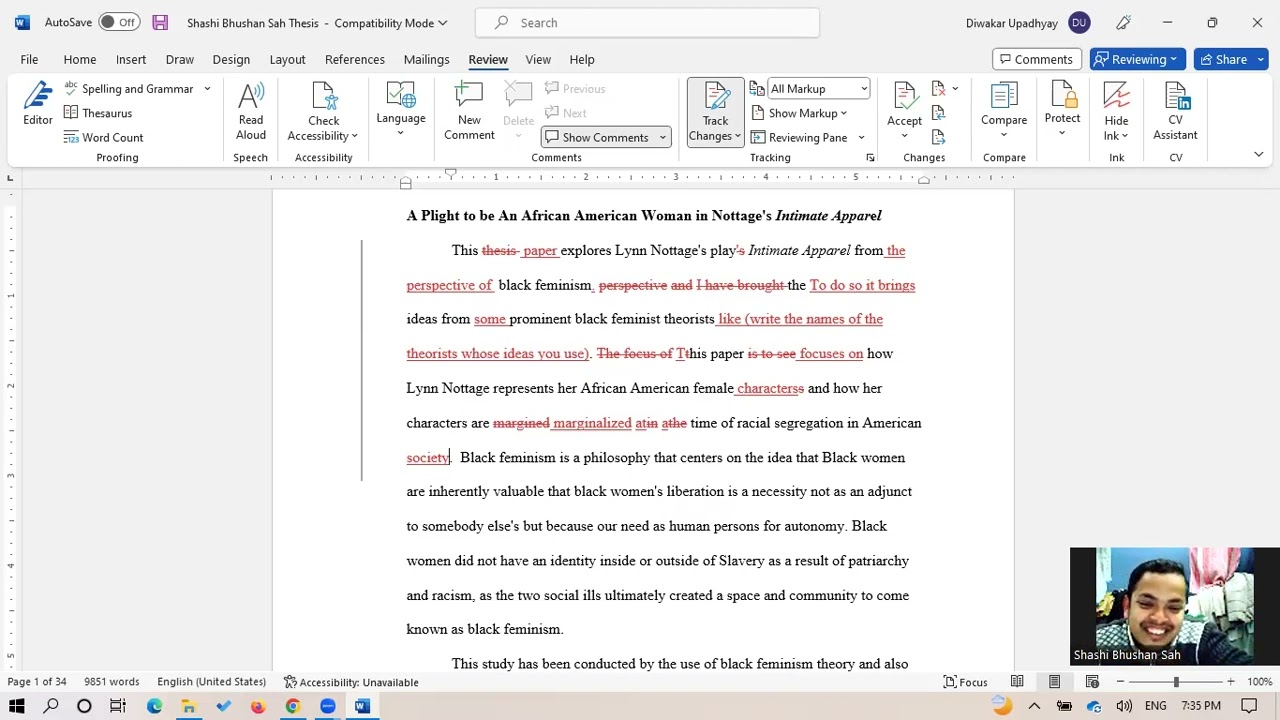Open Google Chrome from the taskbar
The width and height of the screenshot is (1280, 720).
pos(292,706)
